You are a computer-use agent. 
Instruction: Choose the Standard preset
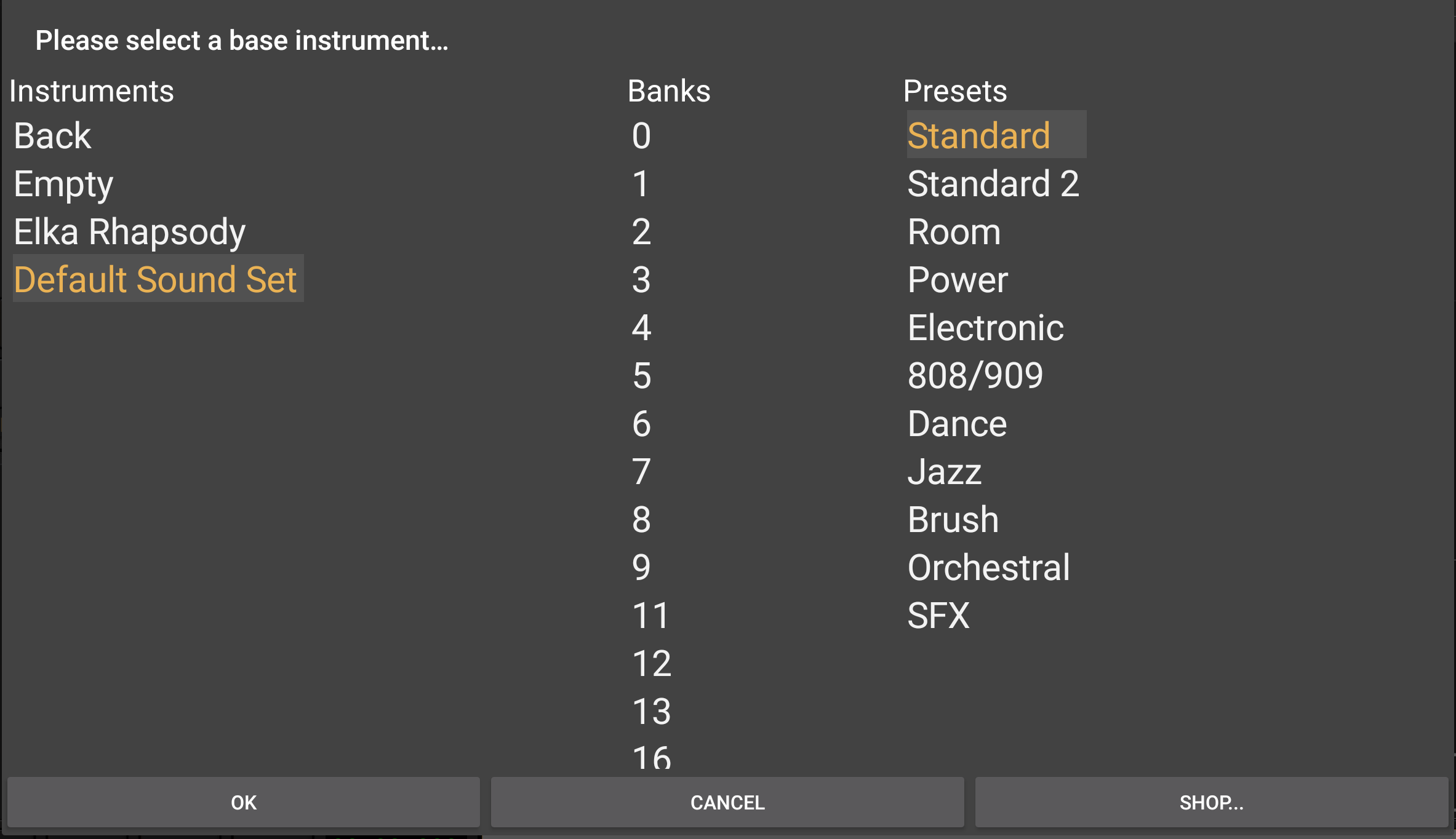[978, 136]
